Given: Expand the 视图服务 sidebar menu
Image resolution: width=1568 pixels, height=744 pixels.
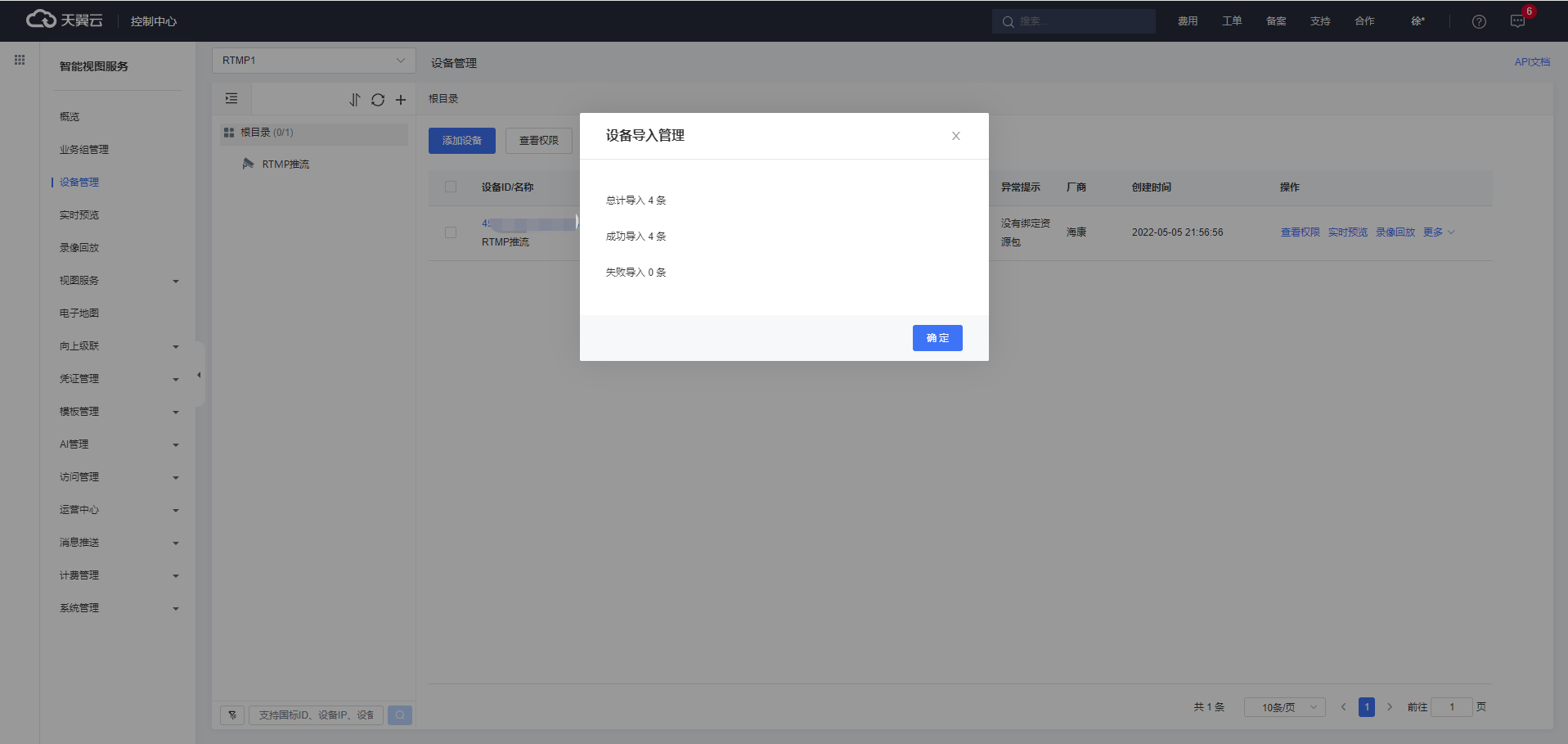Looking at the screenshot, I should point(119,281).
